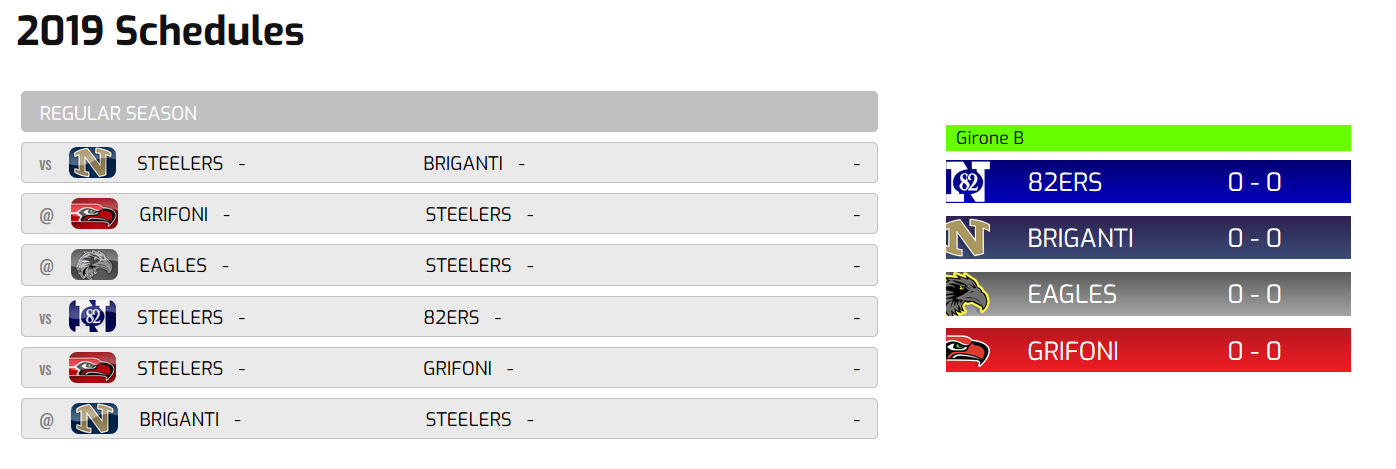Open the 82ERS team standings row

(x=1148, y=182)
